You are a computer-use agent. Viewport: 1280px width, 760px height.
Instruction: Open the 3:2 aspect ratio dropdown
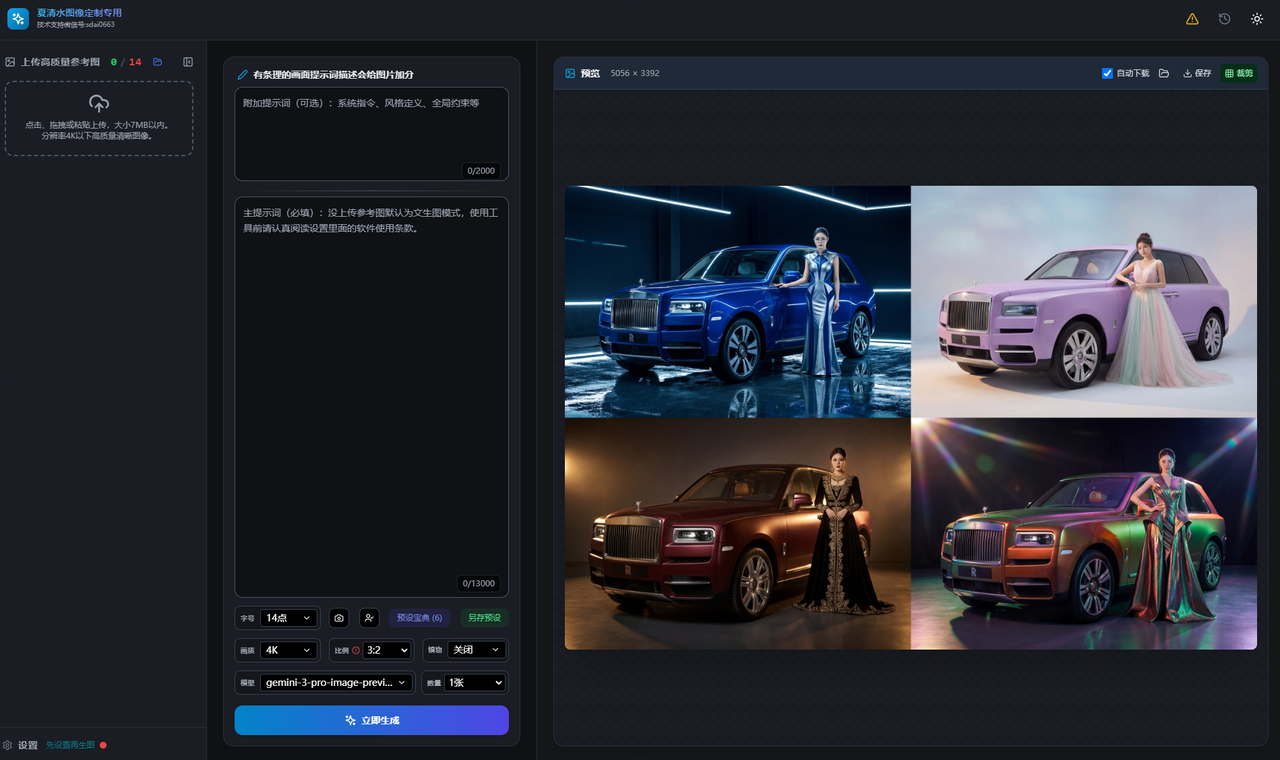pos(387,650)
